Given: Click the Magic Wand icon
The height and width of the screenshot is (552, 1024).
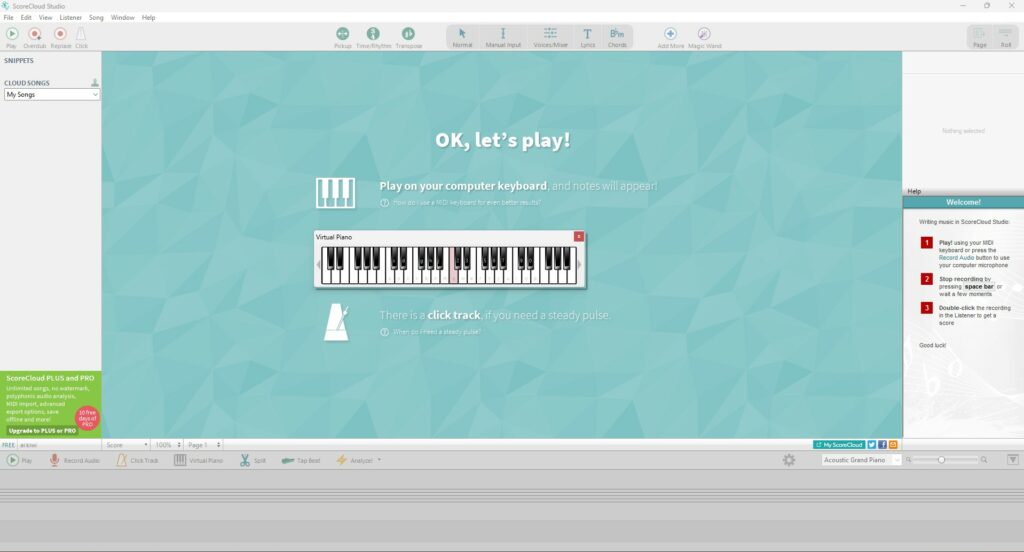Looking at the screenshot, I should pos(704,35).
